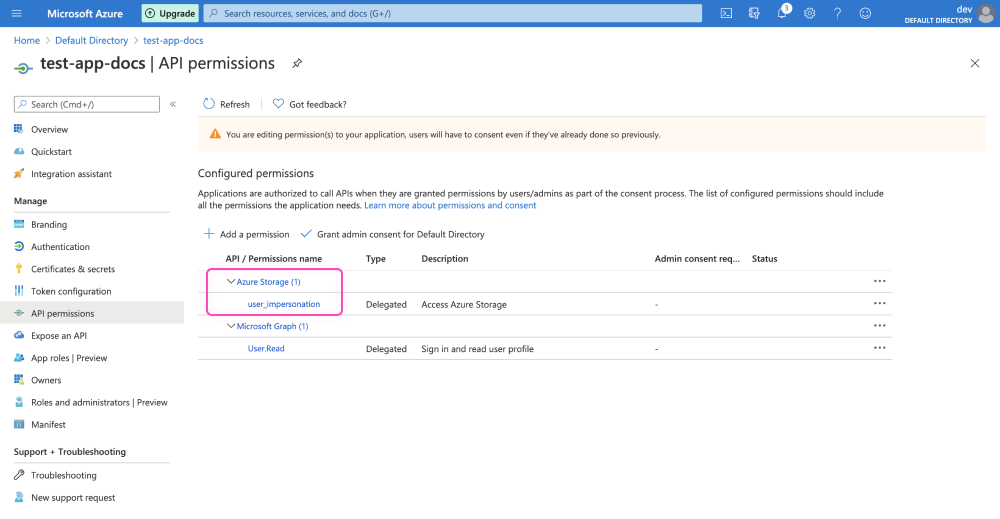This screenshot has height=519, width=1000.
Task: Click the help question mark icon
Action: click(x=837, y=13)
